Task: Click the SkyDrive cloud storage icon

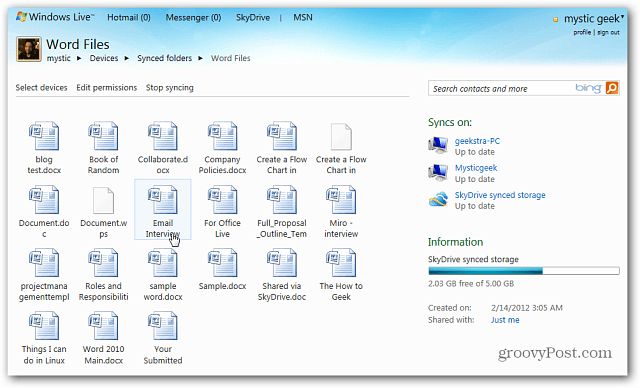Action: point(438,199)
